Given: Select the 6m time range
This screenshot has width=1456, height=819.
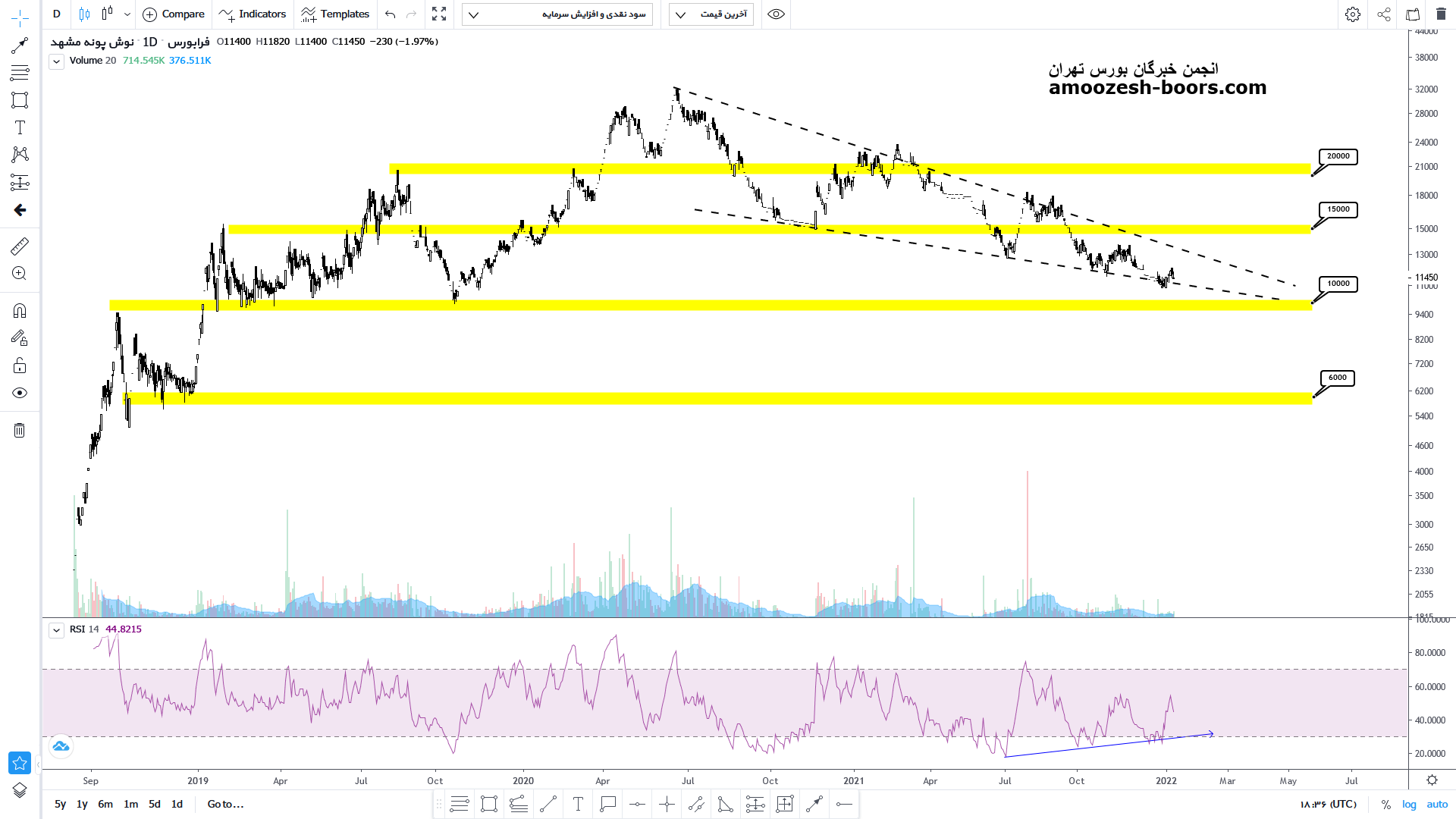Looking at the screenshot, I should click(x=105, y=805).
